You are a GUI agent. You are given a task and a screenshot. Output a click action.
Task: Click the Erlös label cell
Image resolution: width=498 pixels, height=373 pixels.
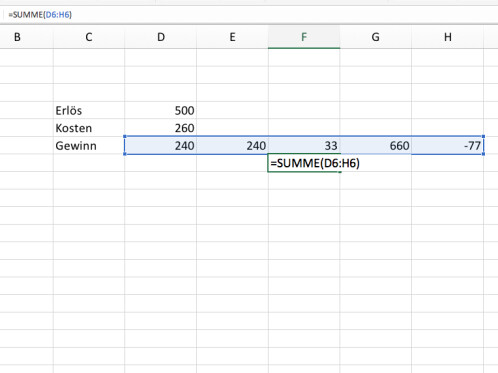click(x=89, y=110)
